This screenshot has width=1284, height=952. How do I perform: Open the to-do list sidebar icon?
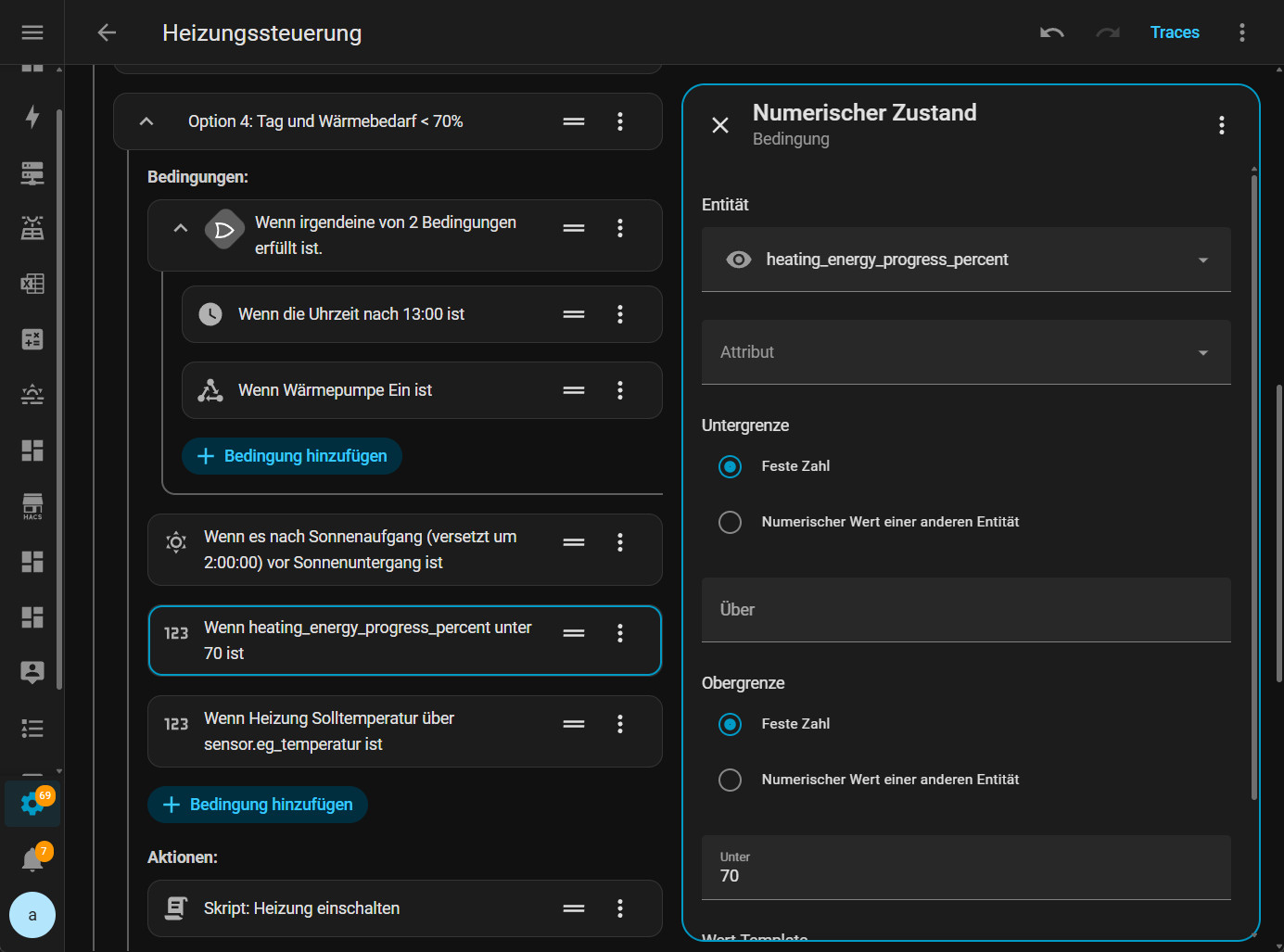pos(32,729)
